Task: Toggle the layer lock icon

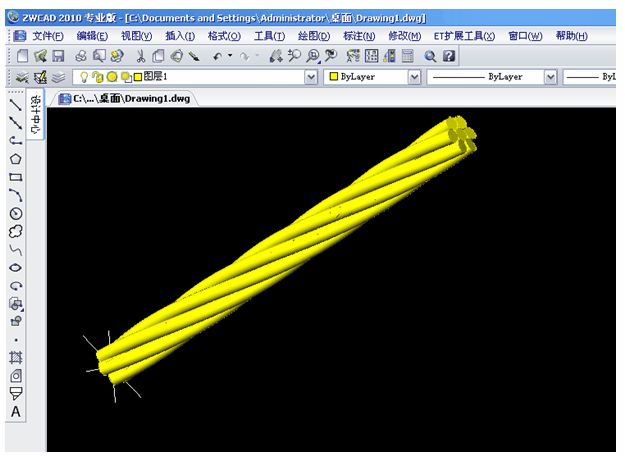Action: 125,77
